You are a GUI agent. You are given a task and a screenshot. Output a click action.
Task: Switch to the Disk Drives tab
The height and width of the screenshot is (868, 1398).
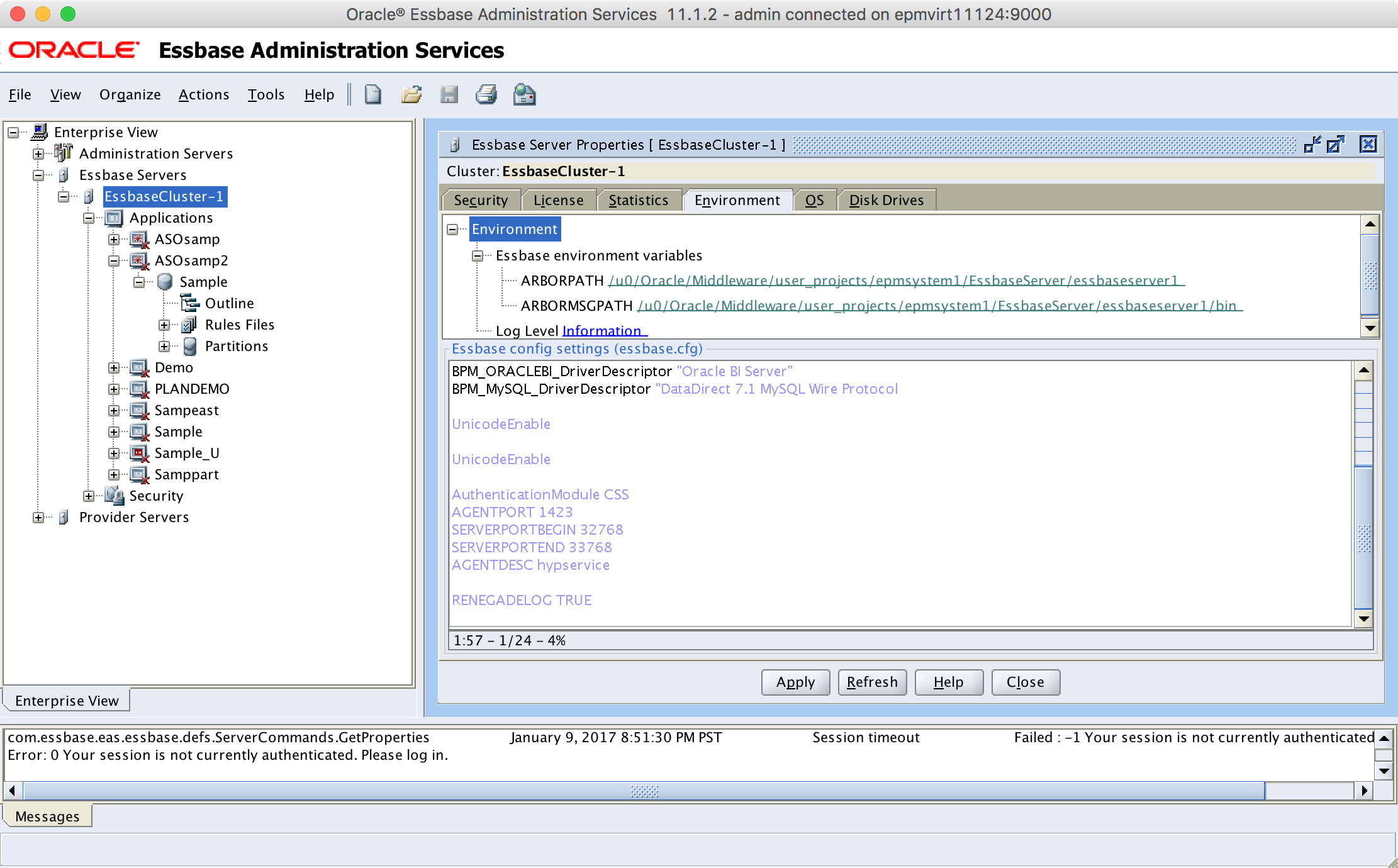[886, 200]
